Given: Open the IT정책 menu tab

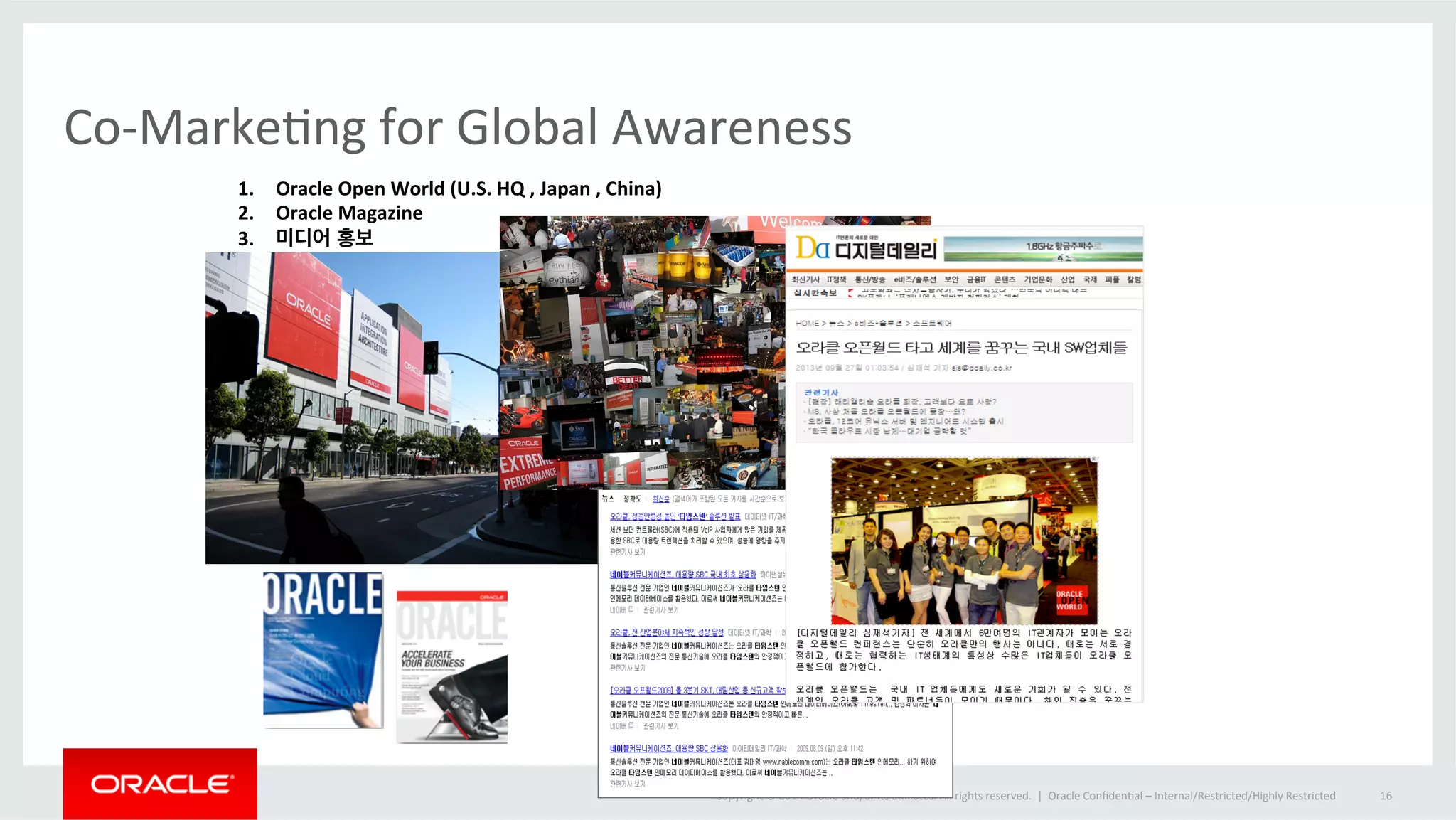Looking at the screenshot, I should 836,279.
